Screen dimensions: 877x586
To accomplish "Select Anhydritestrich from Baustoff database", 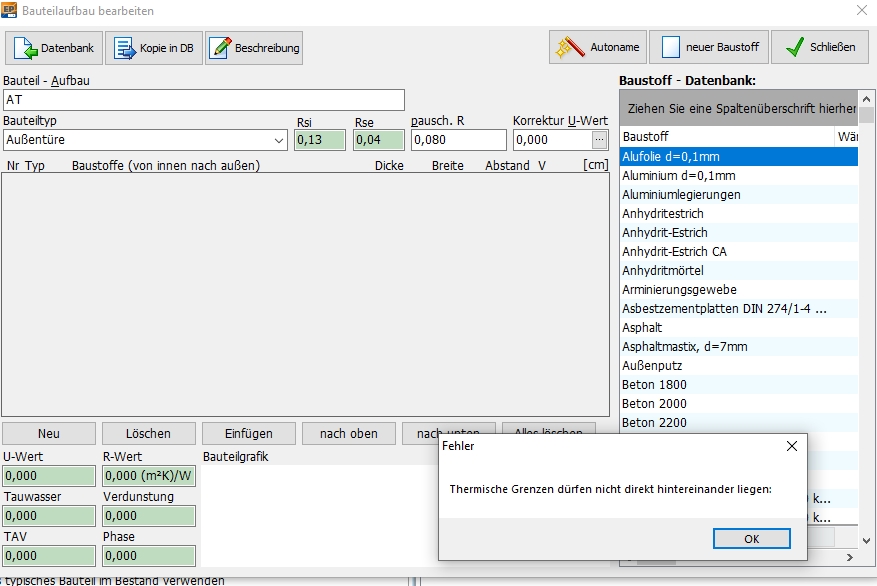I will (663, 214).
